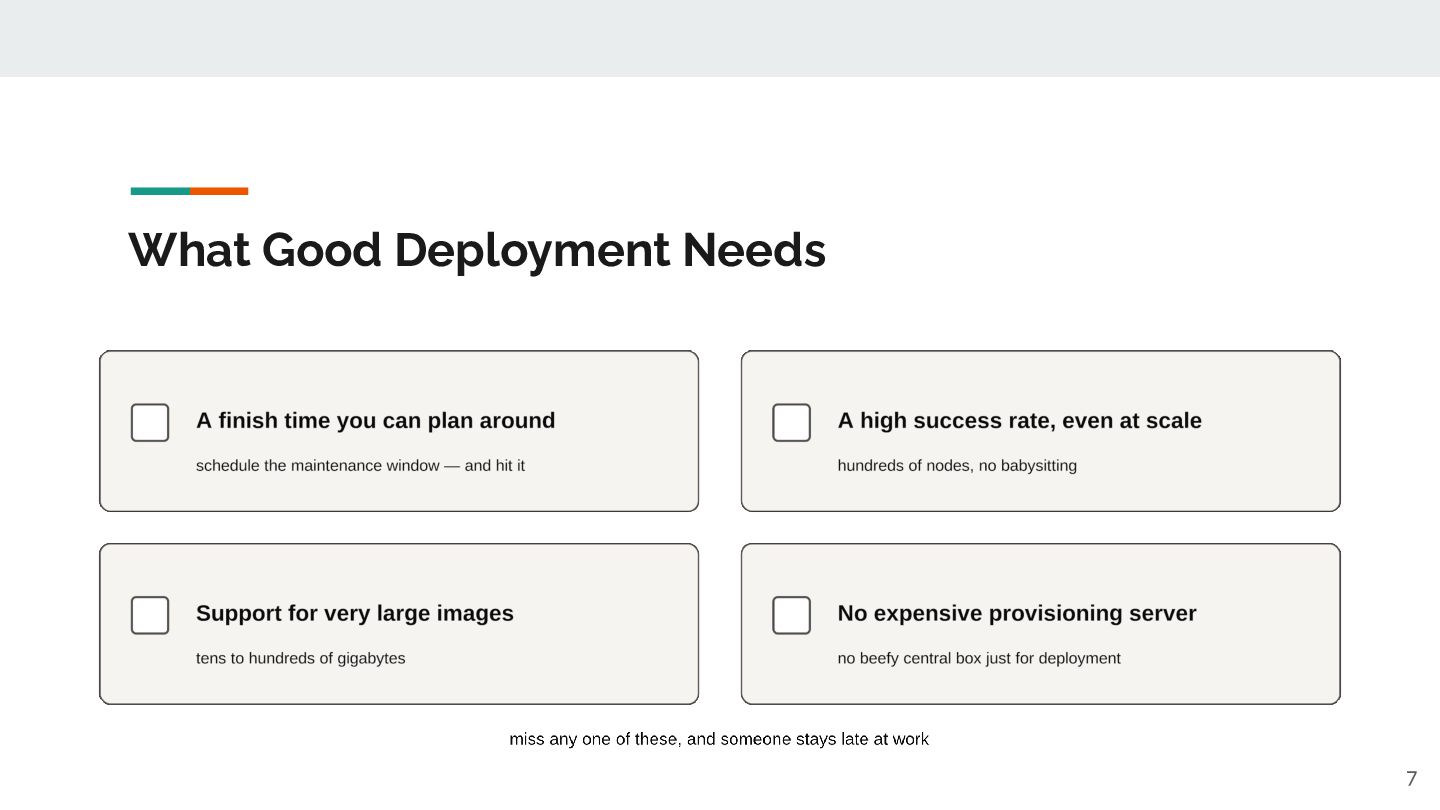The height and width of the screenshot is (810, 1440).
Task: Tick the 'No expensive provisioning server' checkbox
Action: [791, 615]
